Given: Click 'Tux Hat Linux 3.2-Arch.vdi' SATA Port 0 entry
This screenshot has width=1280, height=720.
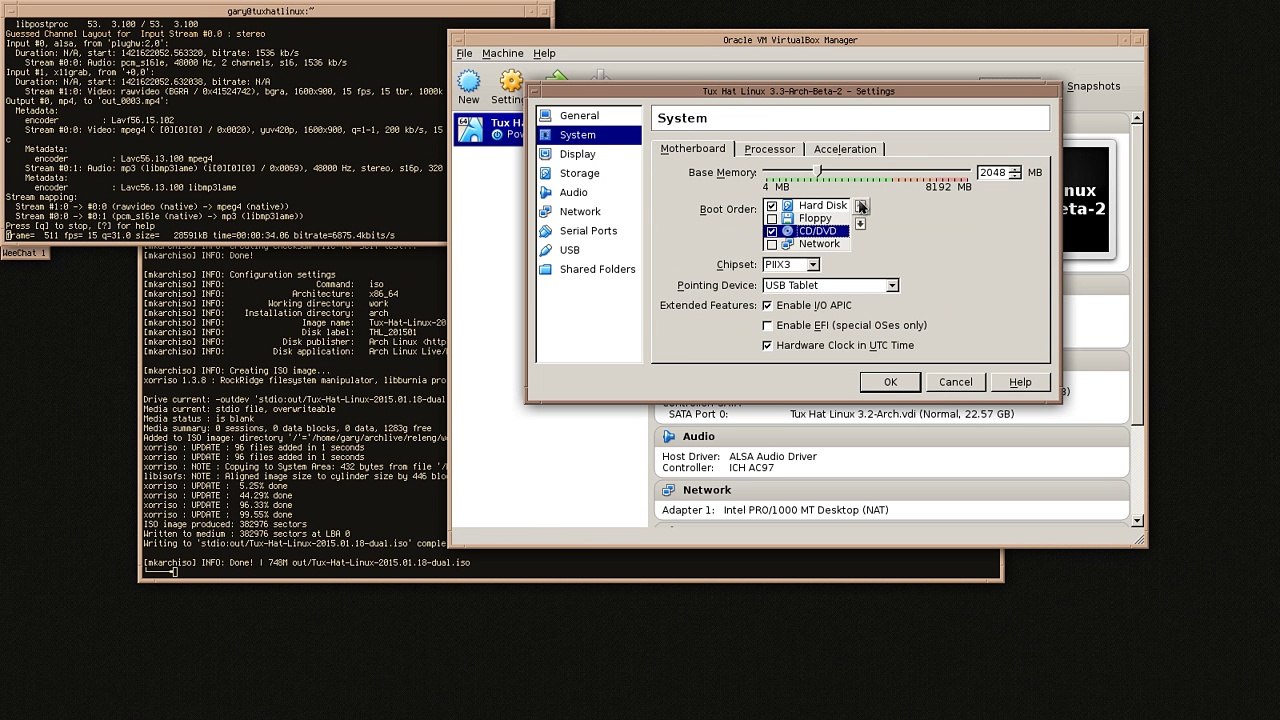Looking at the screenshot, I should tap(901, 414).
